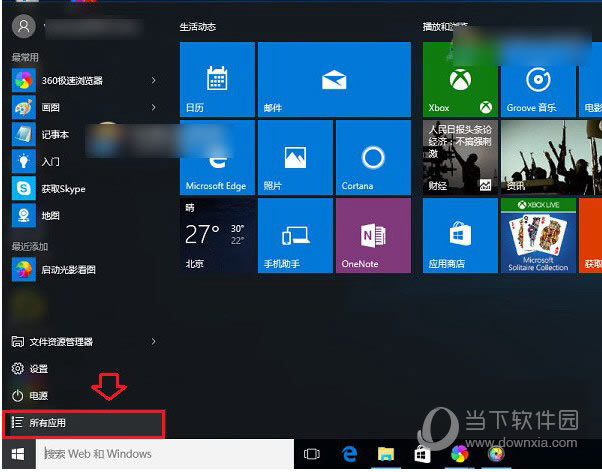The height and width of the screenshot is (472, 602).
Task: Open the OneNote tile
Action: pos(373,235)
